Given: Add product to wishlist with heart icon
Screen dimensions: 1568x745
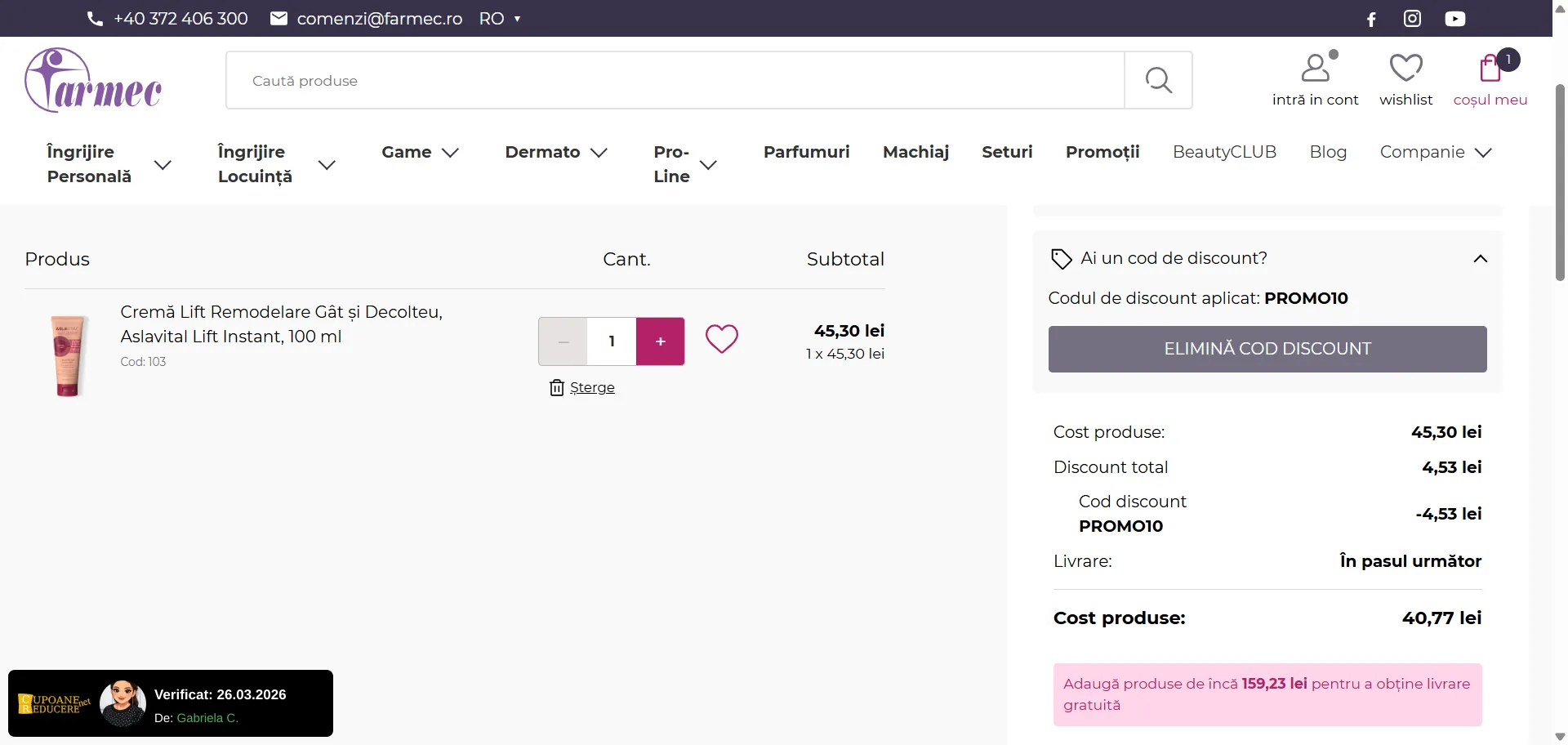Looking at the screenshot, I should [721, 339].
